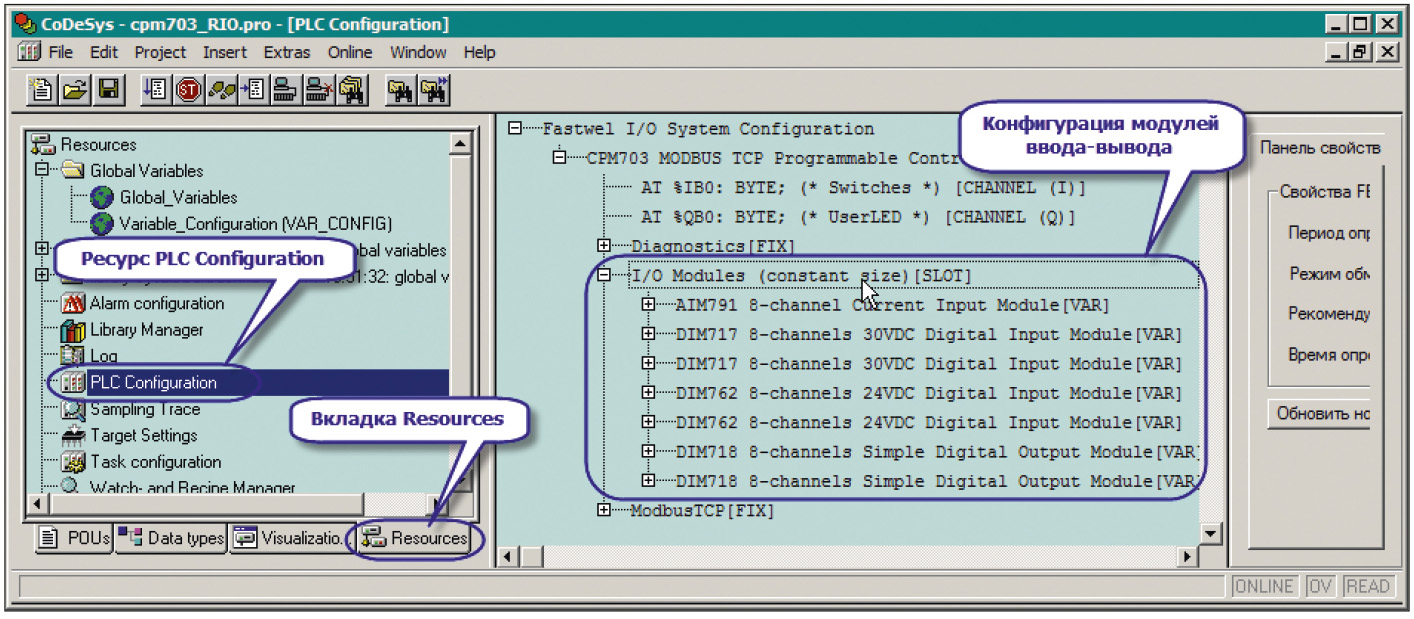Click the PLC Configuration icon
1414x619 pixels.
[73, 382]
